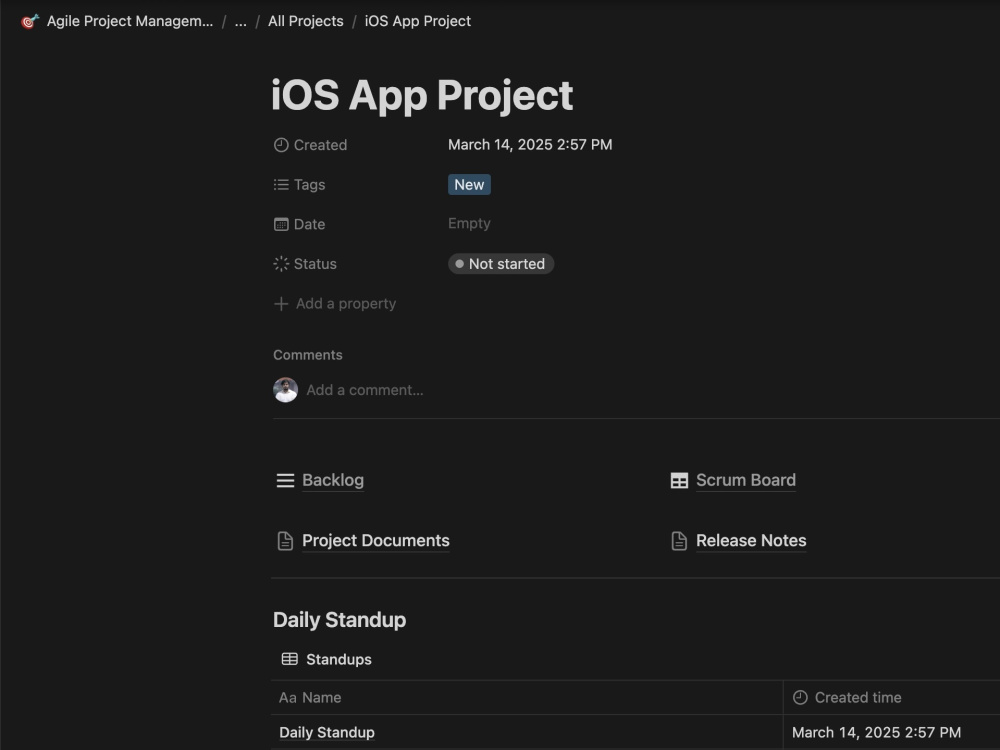Open the Backlog link

pos(333,480)
